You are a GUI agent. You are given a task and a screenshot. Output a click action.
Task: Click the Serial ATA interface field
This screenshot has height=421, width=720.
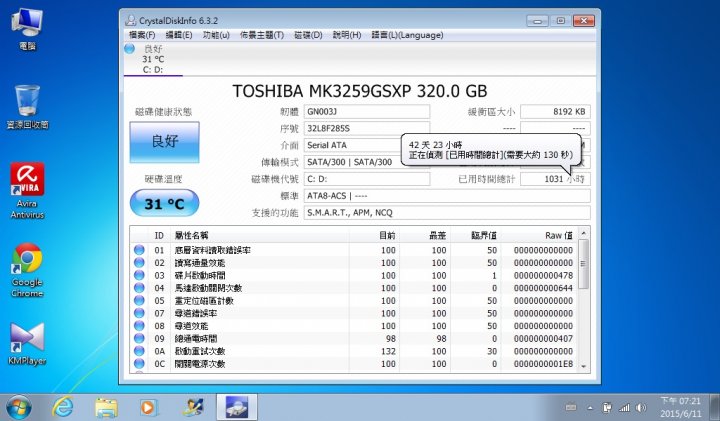click(353, 145)
